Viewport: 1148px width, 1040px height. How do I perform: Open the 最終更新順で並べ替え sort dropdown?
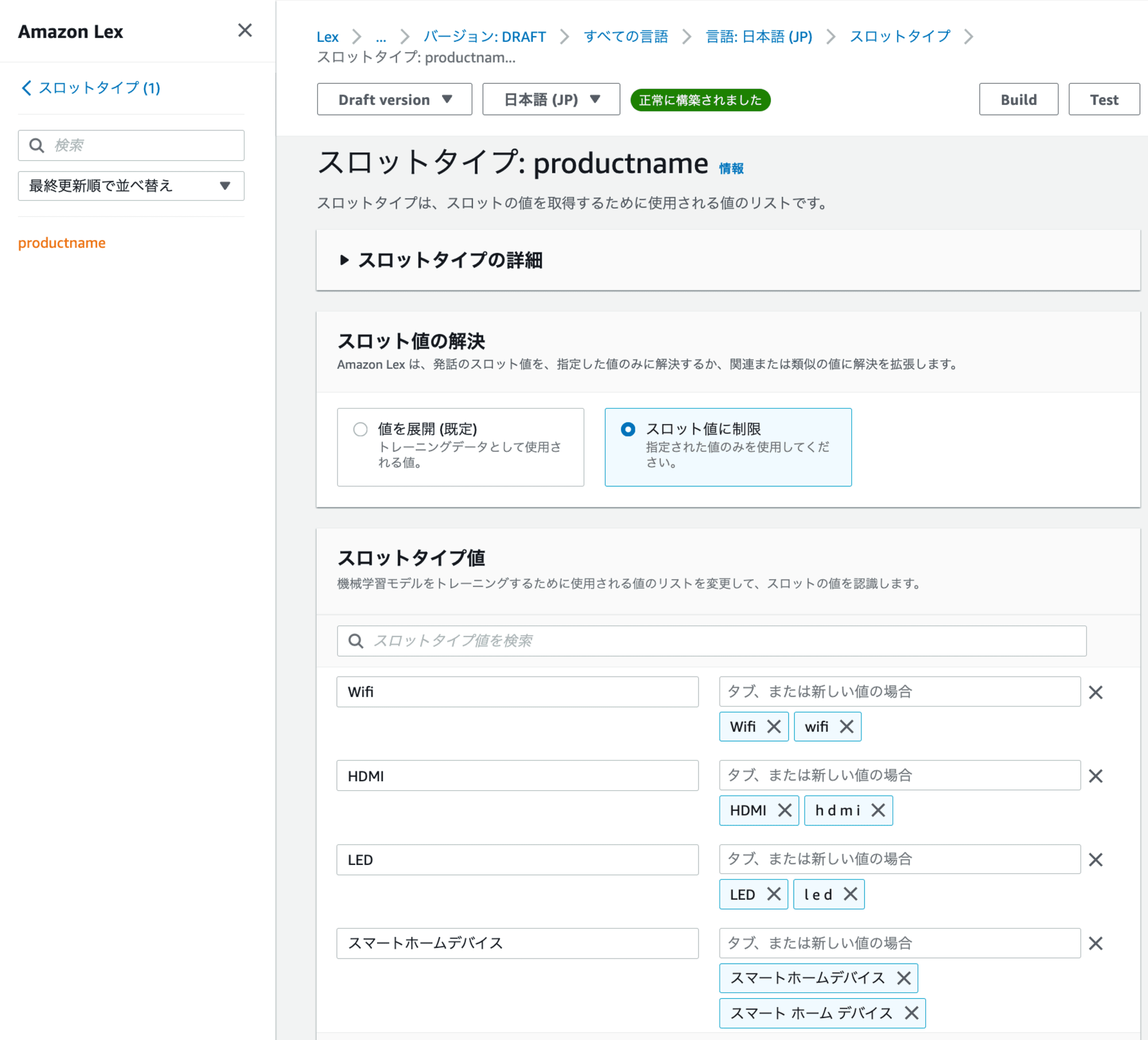[x=131, y=185]
